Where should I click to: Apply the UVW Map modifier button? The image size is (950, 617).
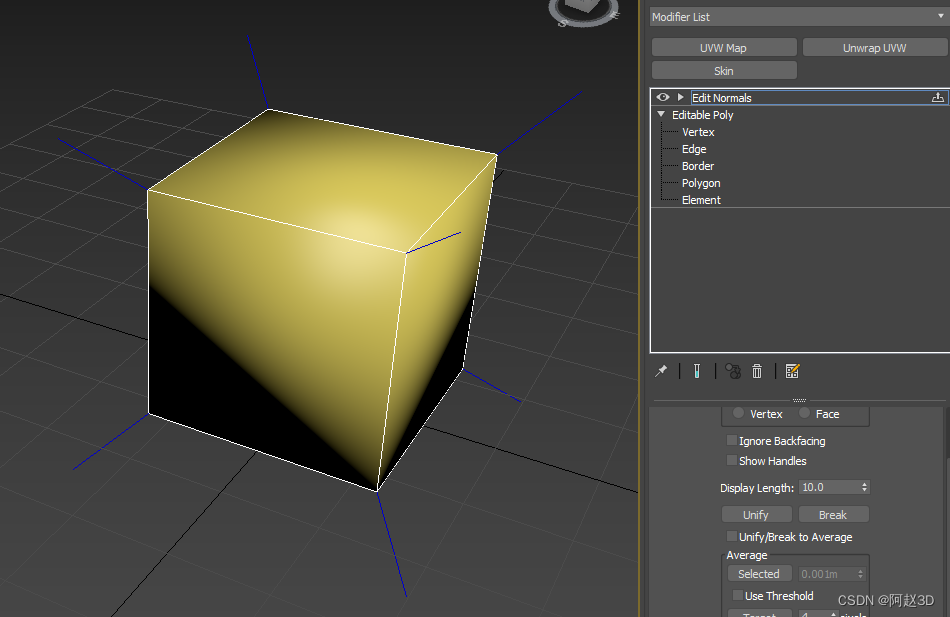point(724,48)
